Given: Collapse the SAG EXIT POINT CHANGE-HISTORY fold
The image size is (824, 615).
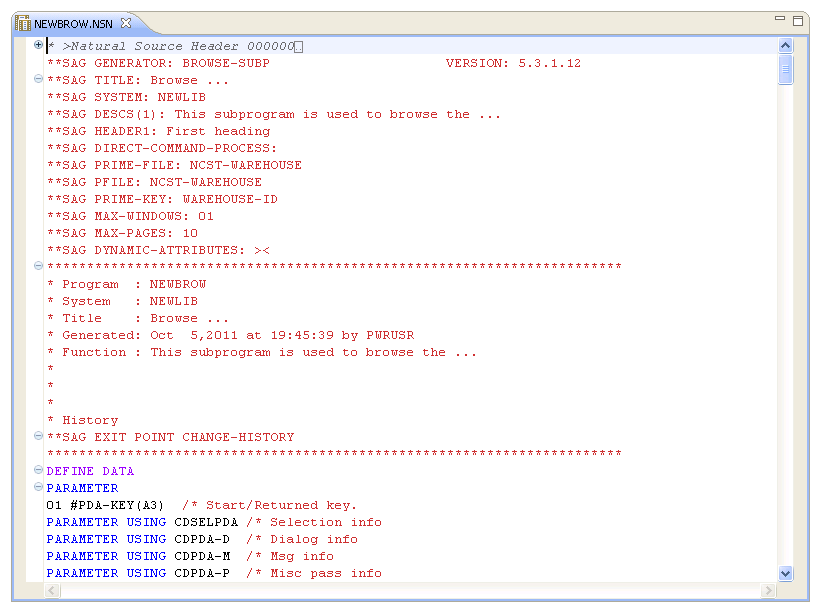Looking at the screenshot, I should coord(38,436).
